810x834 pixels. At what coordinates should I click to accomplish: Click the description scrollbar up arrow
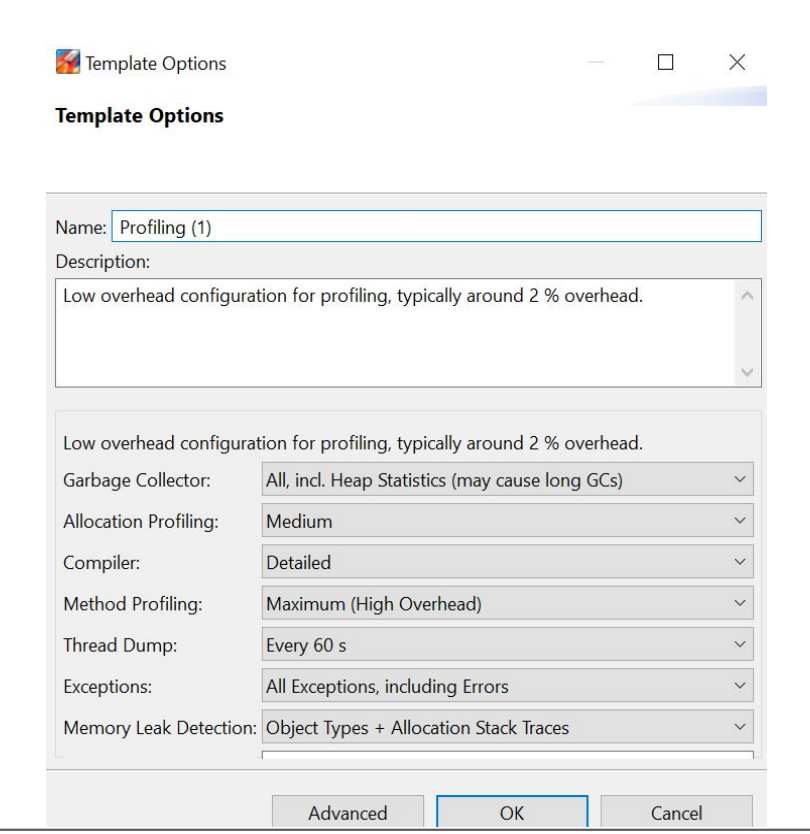click(747, 295)
